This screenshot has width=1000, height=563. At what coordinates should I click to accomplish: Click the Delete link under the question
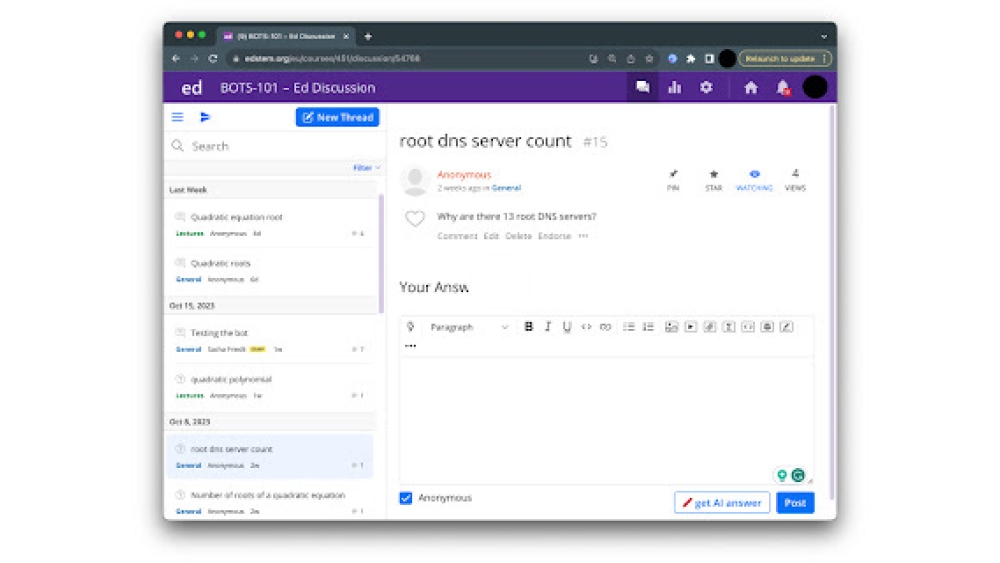518,236
